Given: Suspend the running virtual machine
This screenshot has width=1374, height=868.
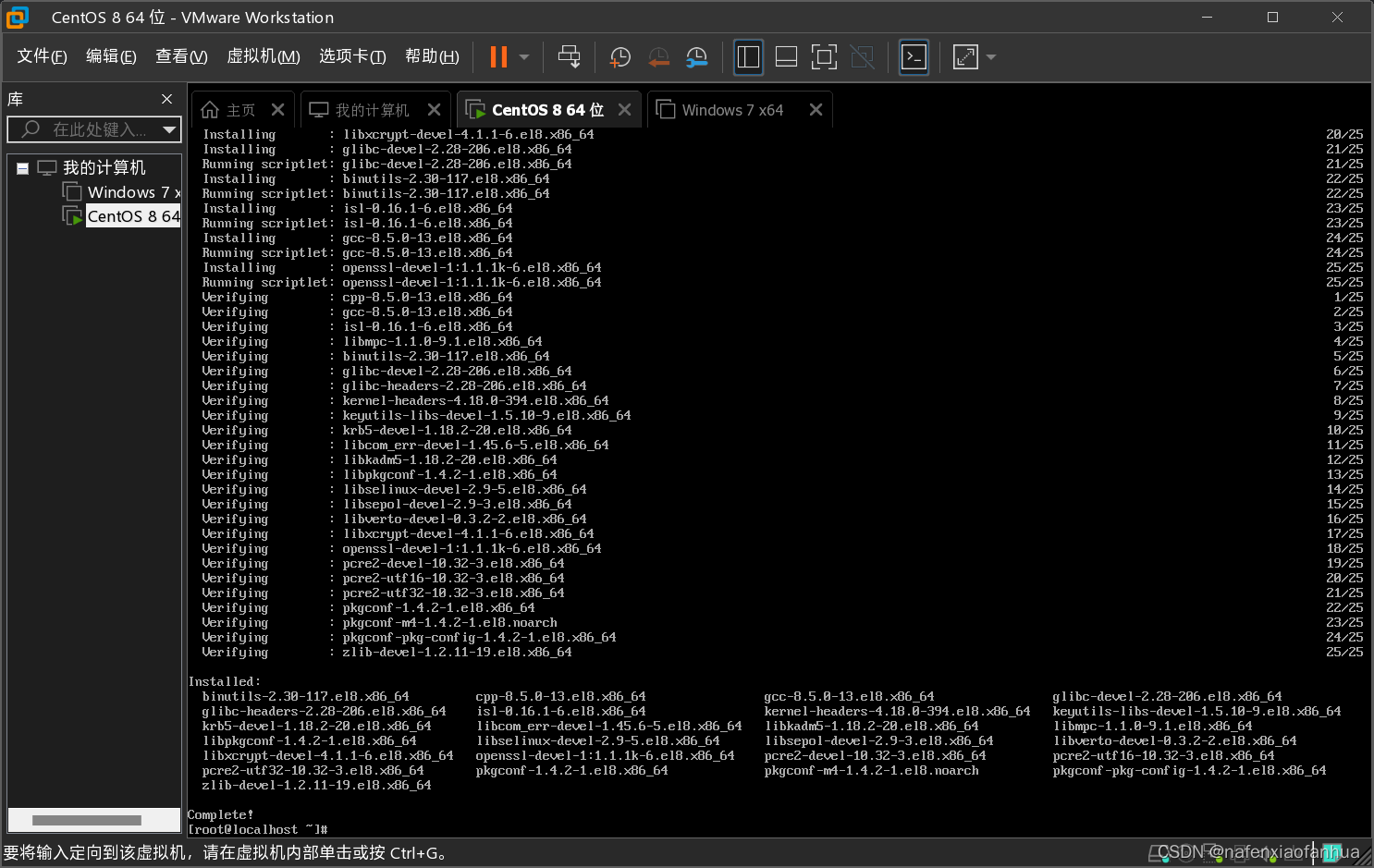Looking at the screenshot, I should (500, 56).
